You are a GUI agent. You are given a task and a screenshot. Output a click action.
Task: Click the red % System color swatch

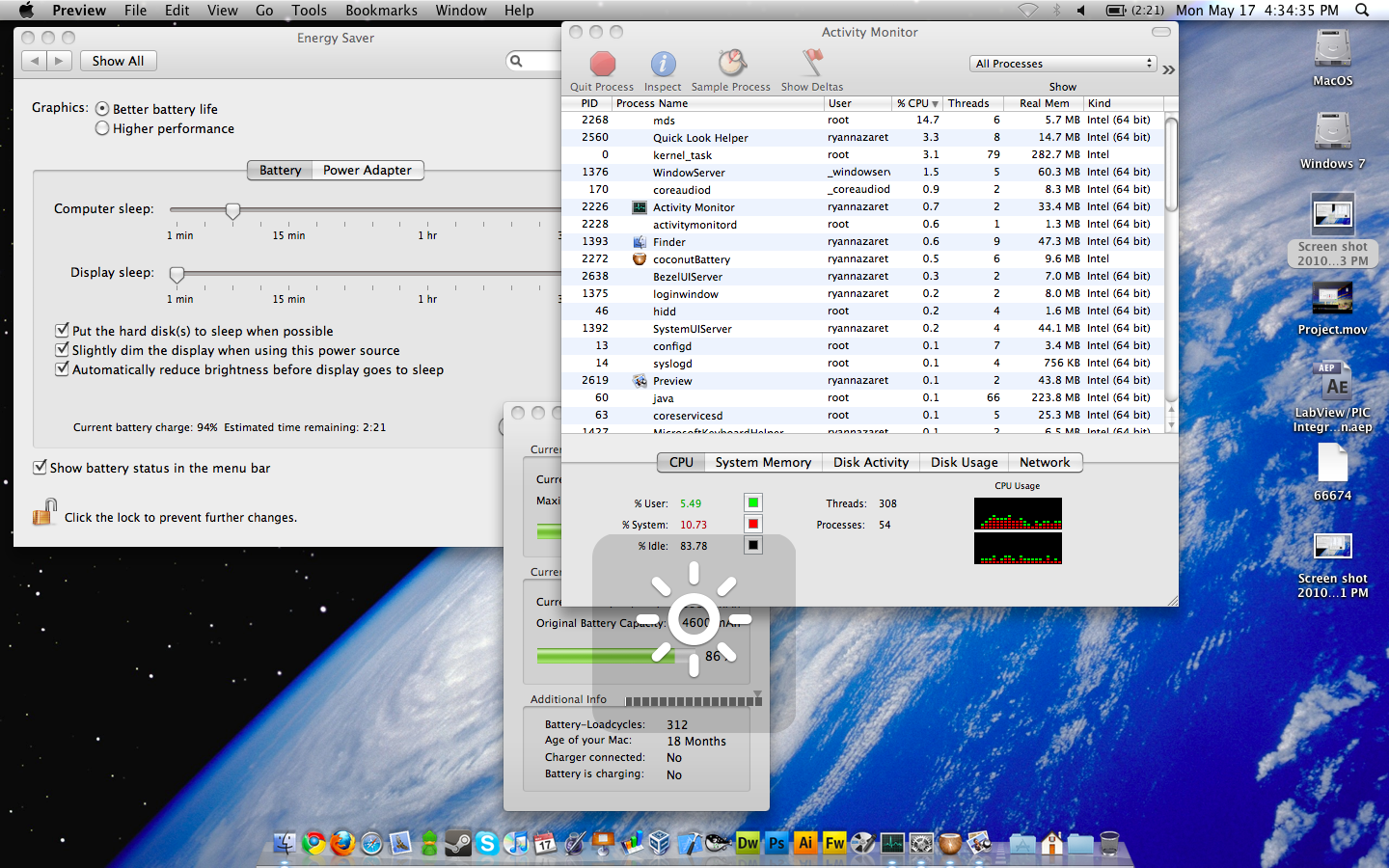(753, 524)
